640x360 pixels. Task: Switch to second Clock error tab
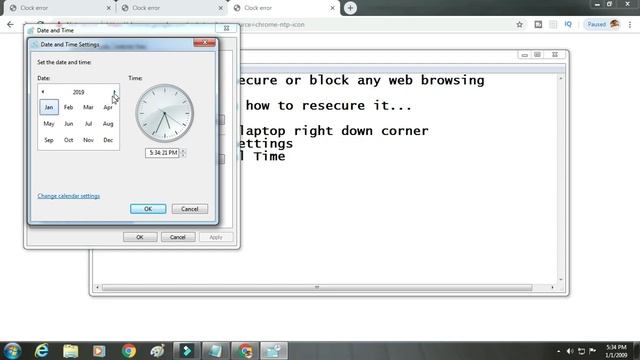pos(171,8)
